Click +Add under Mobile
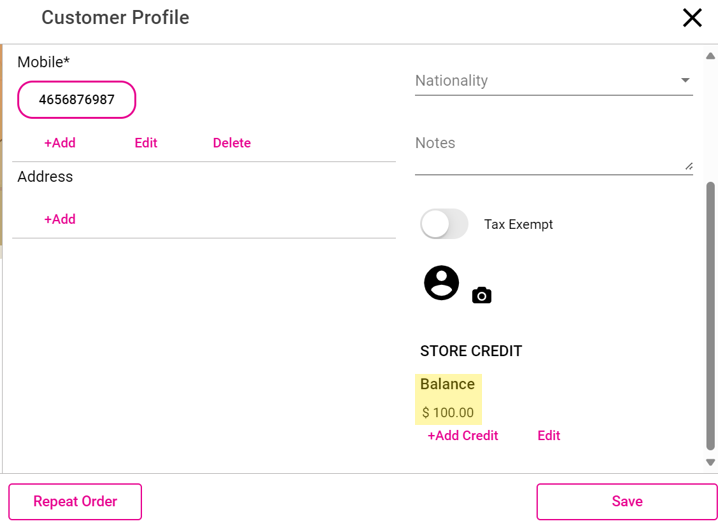Screen dimensions: 718x523 point(60,143)
